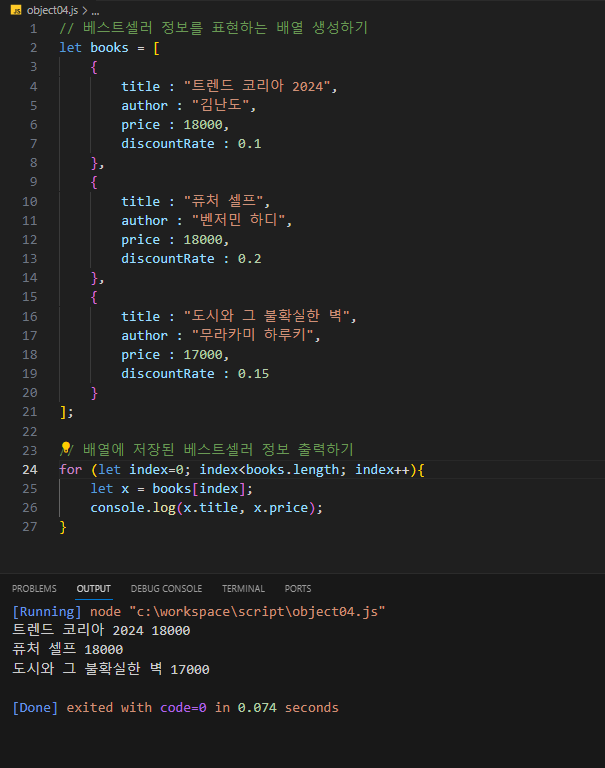Click the 'books' variable name on line 2
The height and width of the screenshot is (768, 605).
(x=109, y=48)
